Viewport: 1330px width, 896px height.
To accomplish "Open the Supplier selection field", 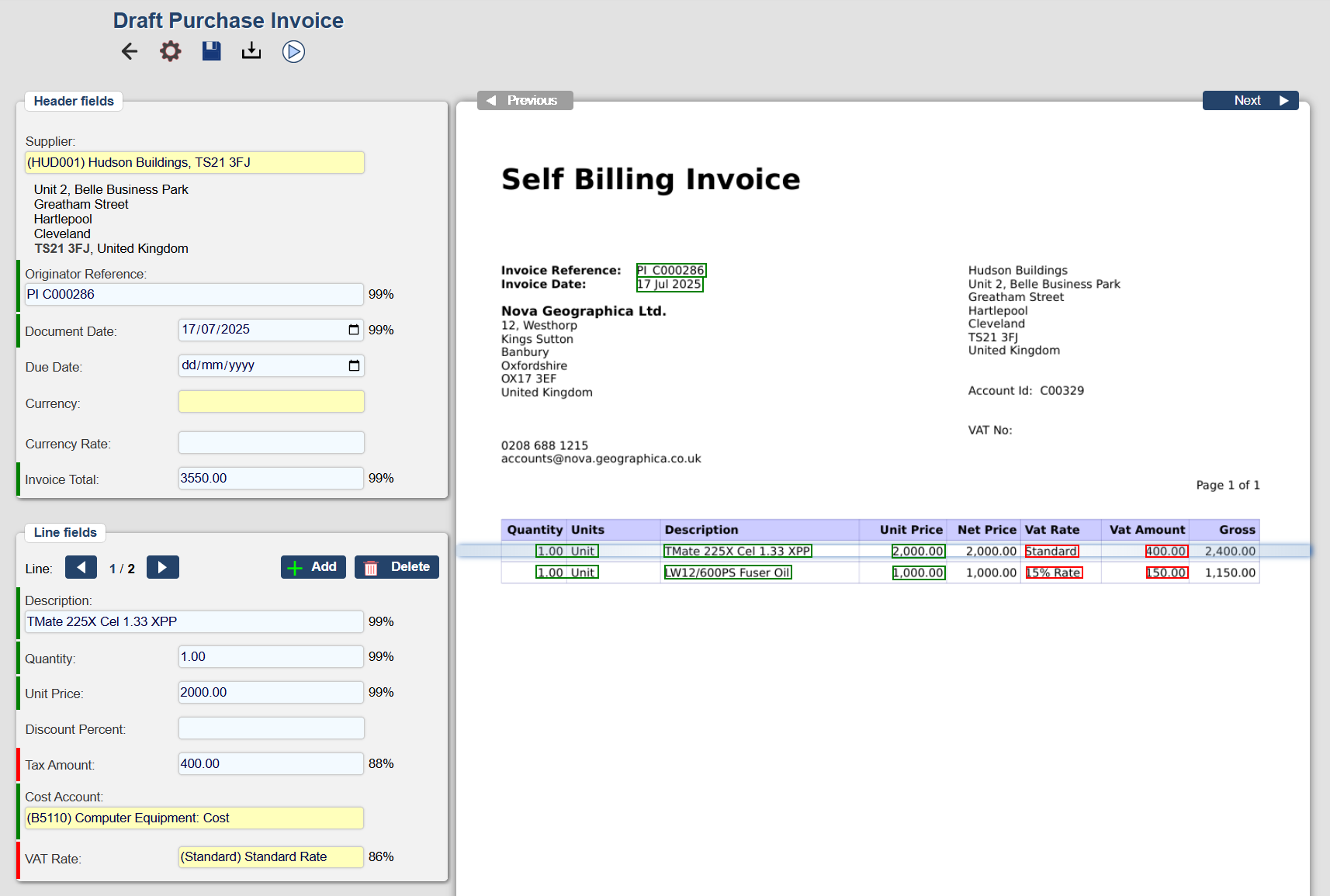I will 194,163.
